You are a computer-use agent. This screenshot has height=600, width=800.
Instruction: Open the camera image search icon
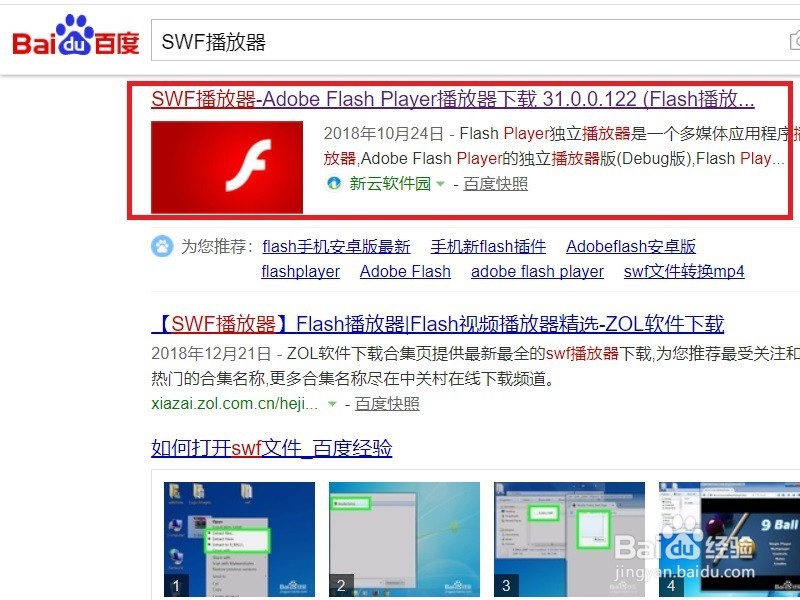[795, 41]
